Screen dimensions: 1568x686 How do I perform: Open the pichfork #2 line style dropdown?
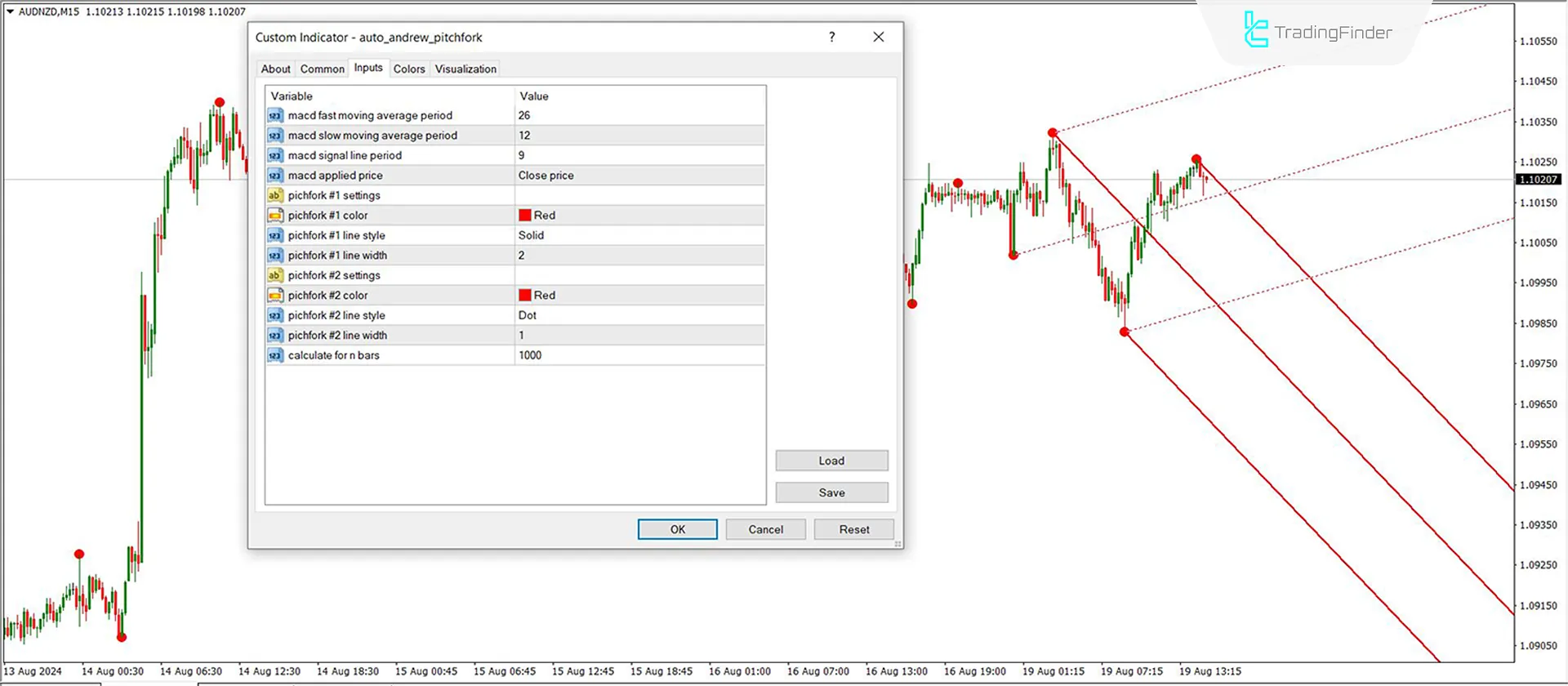(639, 315)
